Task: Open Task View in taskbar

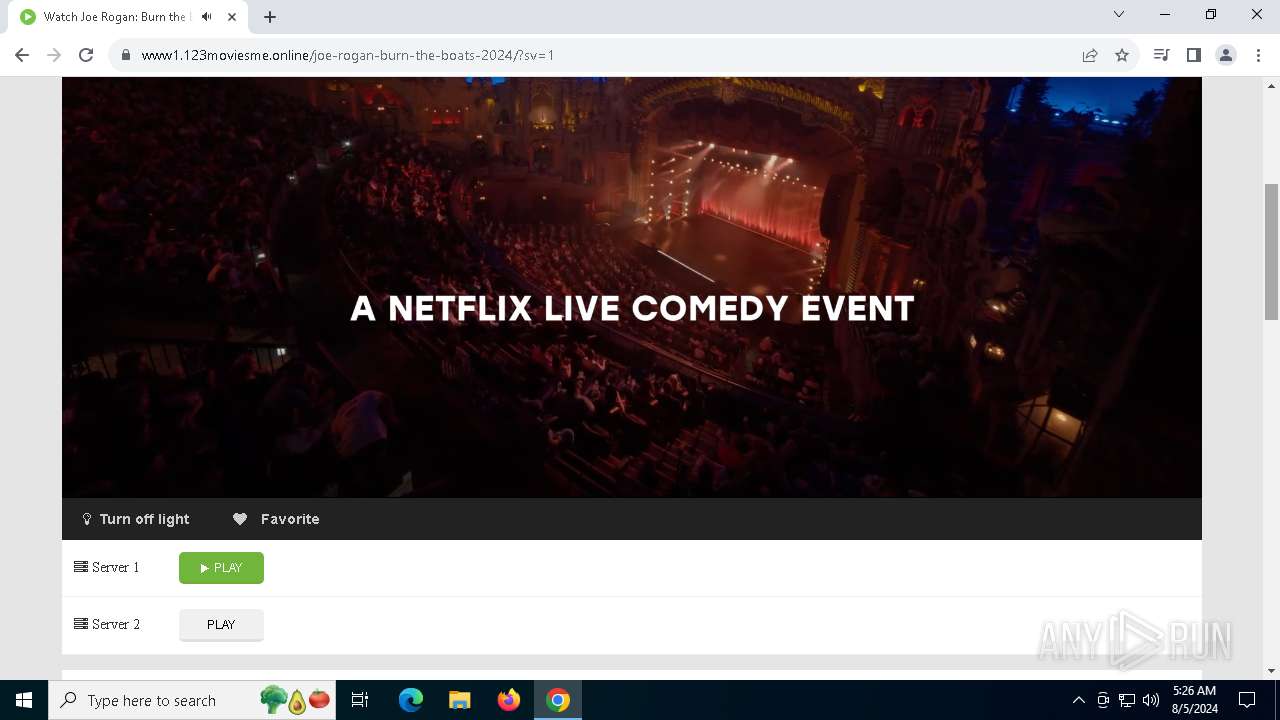Action: point(360,700)
